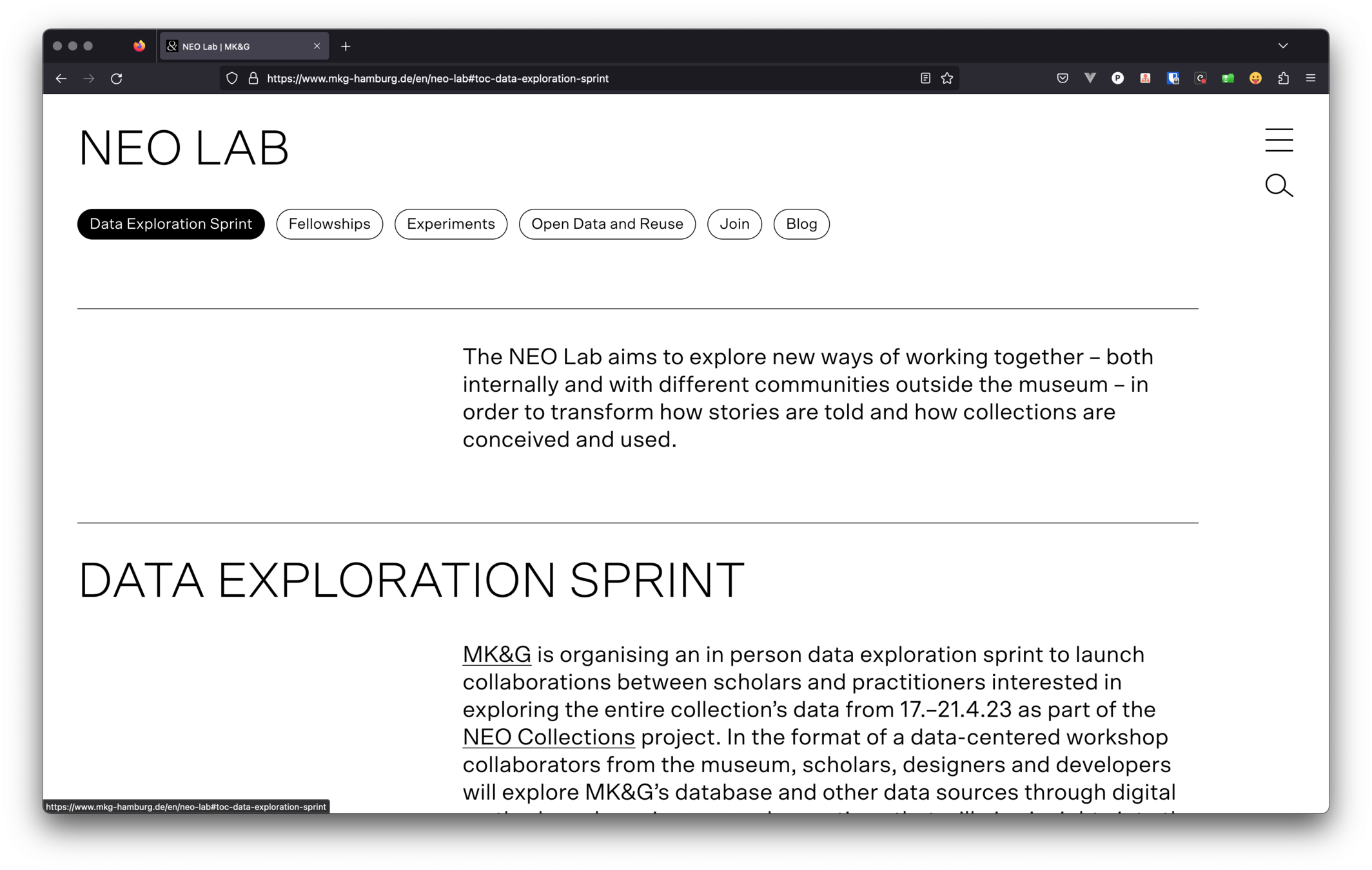Image resolution: width=1372 pixels, height=870 pixels.
Task: Open the site hamburger navigation menu
Action: click(1279, 140)
